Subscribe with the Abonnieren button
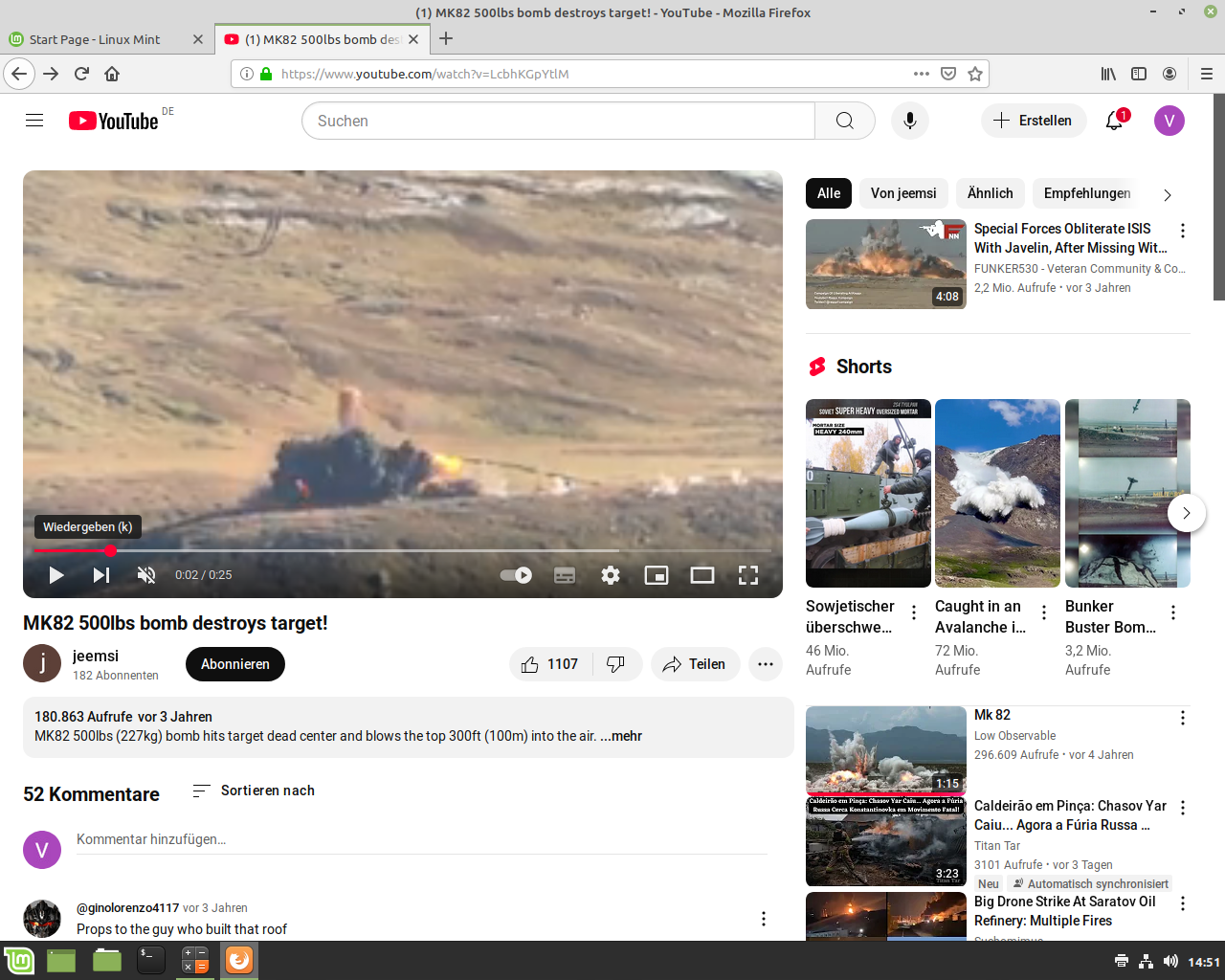 pos(235,664)
